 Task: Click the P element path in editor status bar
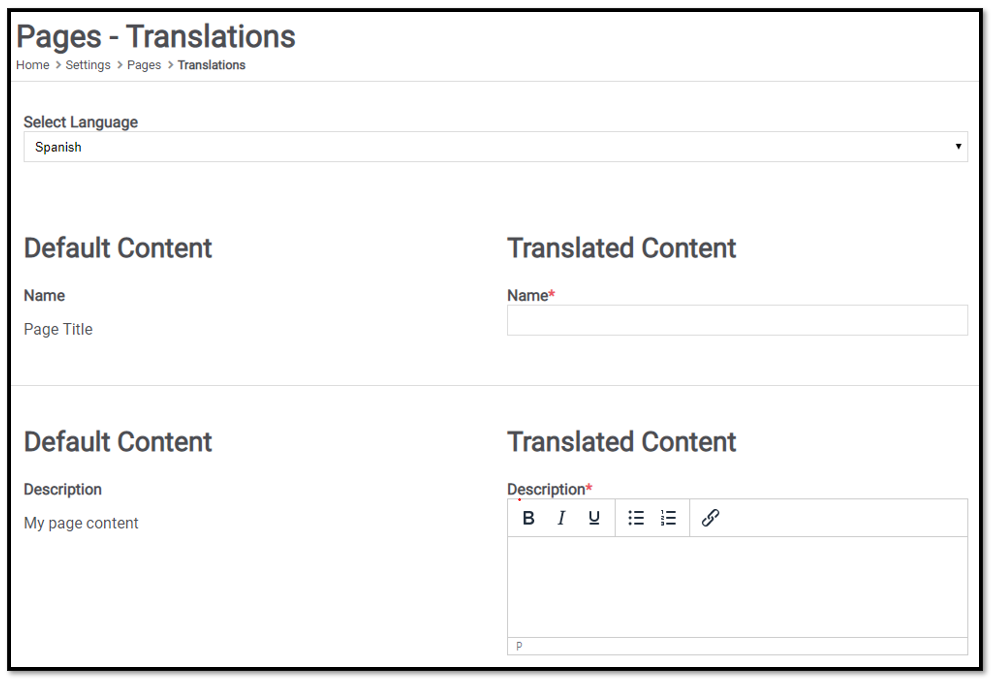click(x=519, y=646)
